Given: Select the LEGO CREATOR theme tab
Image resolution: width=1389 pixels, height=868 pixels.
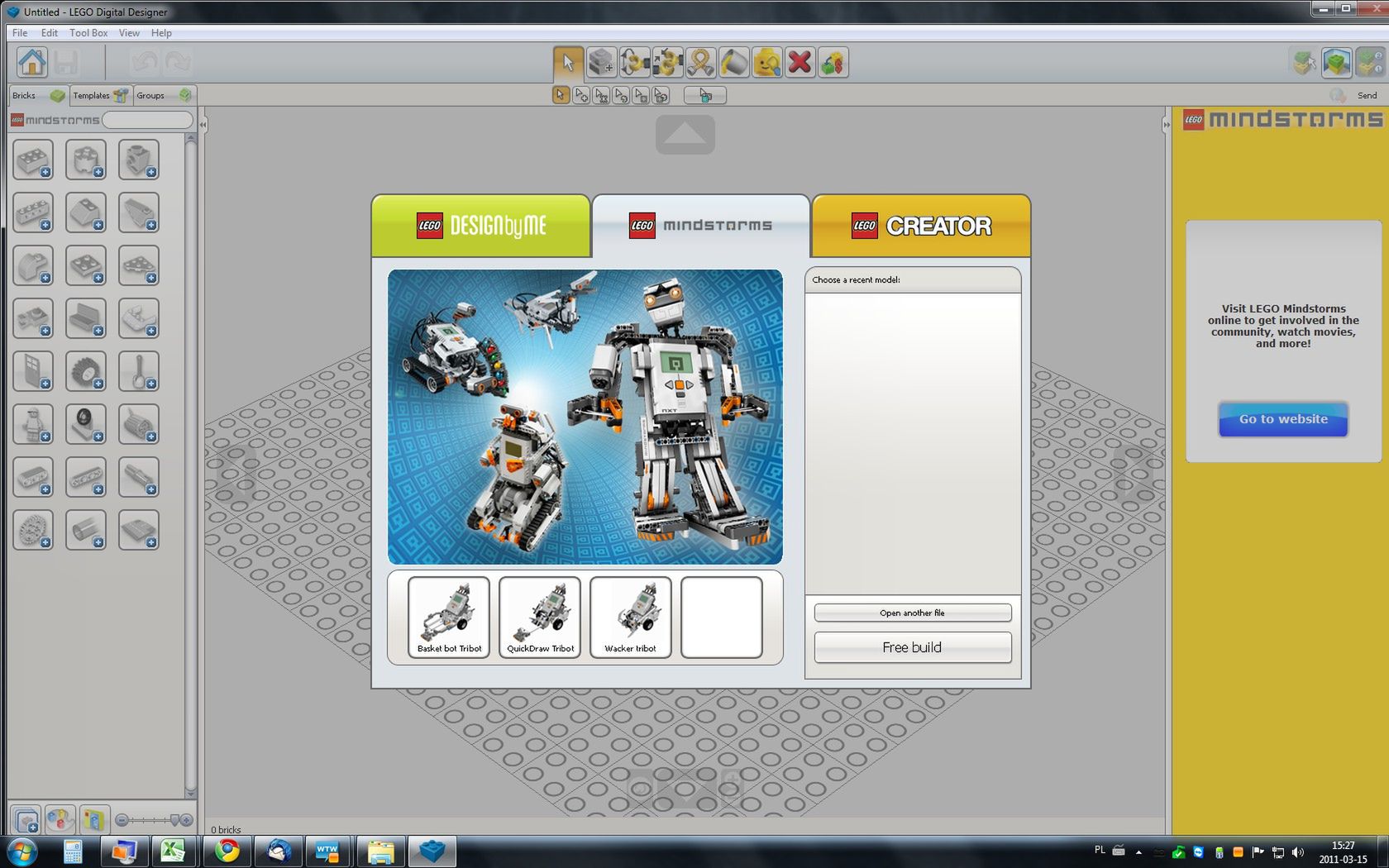Looking at the screenshot, I should (x=921, y=226).
